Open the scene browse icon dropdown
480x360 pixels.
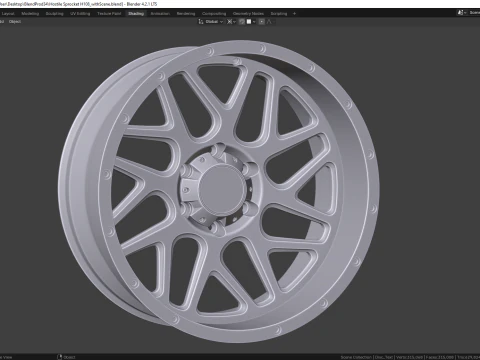pos(462,13)
